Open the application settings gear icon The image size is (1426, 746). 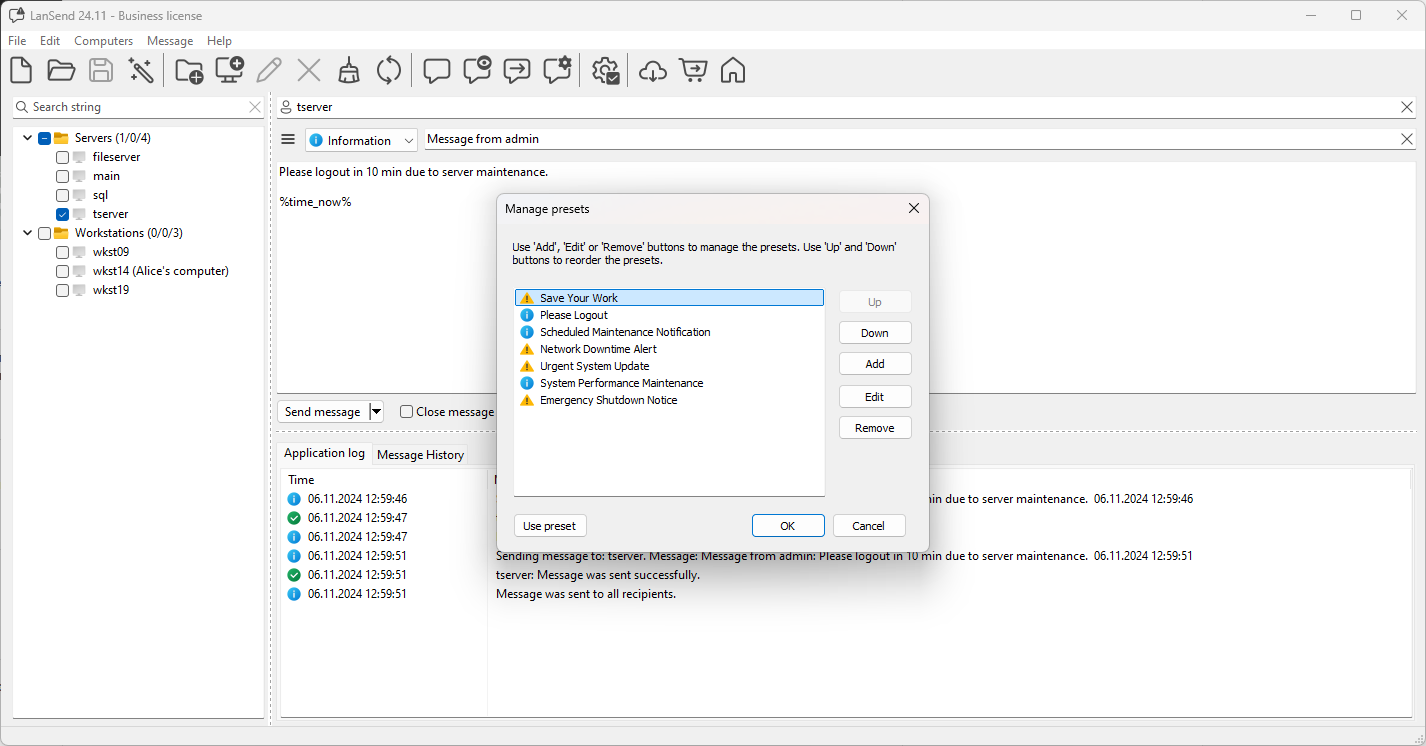pyautogui.click(x=605, y=70)
